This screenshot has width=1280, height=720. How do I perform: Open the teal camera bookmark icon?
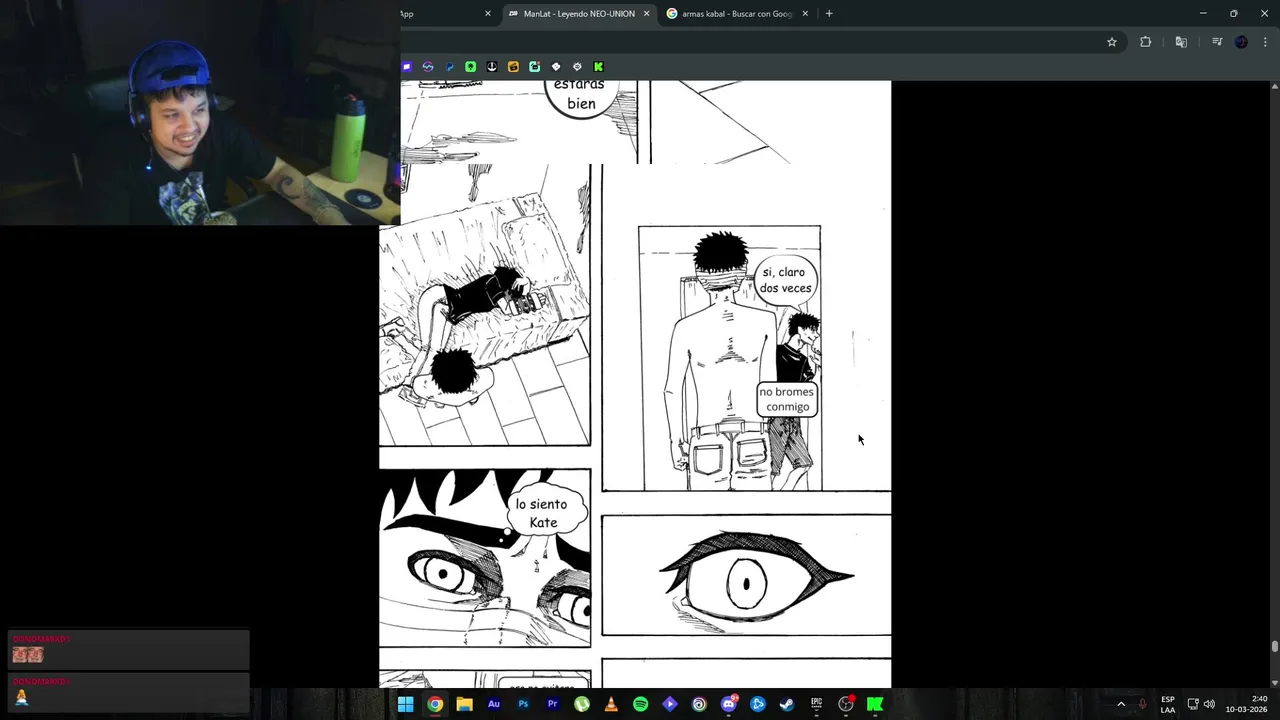point(534,67)
